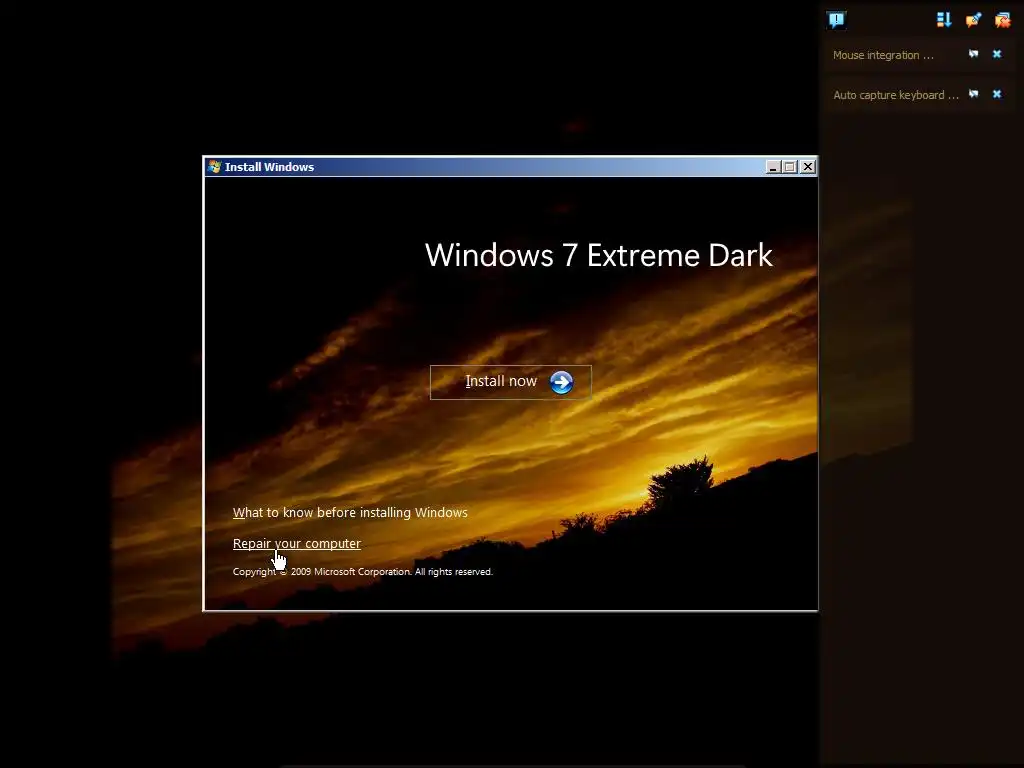Toggle the notification center speech bubble icon

click(x=836, y=20)
